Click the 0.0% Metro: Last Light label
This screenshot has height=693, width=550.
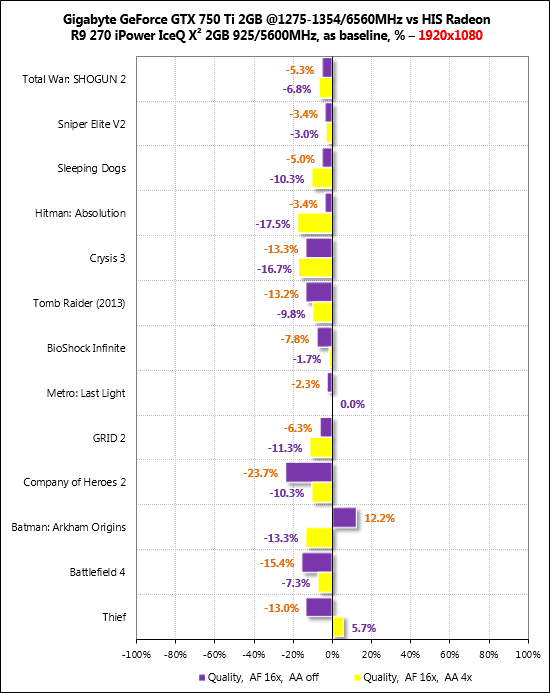click(352, 404)
